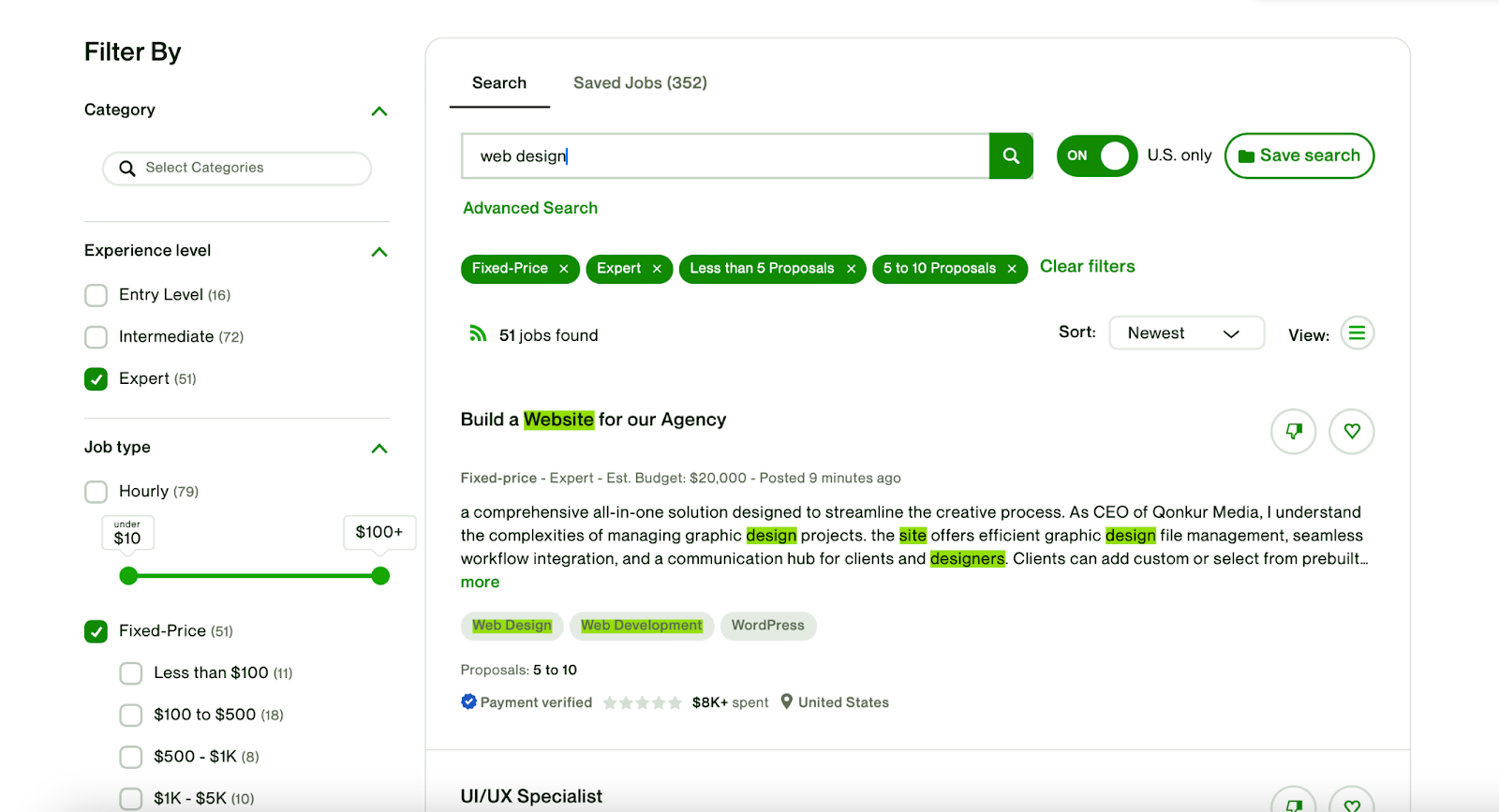
Task: Remove the Fixed-Price filter chip via its x
Action: tap(564, 269)
